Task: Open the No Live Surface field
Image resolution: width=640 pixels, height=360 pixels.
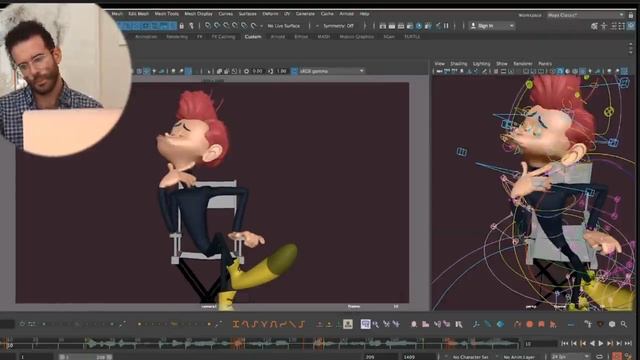Action: 284,26
